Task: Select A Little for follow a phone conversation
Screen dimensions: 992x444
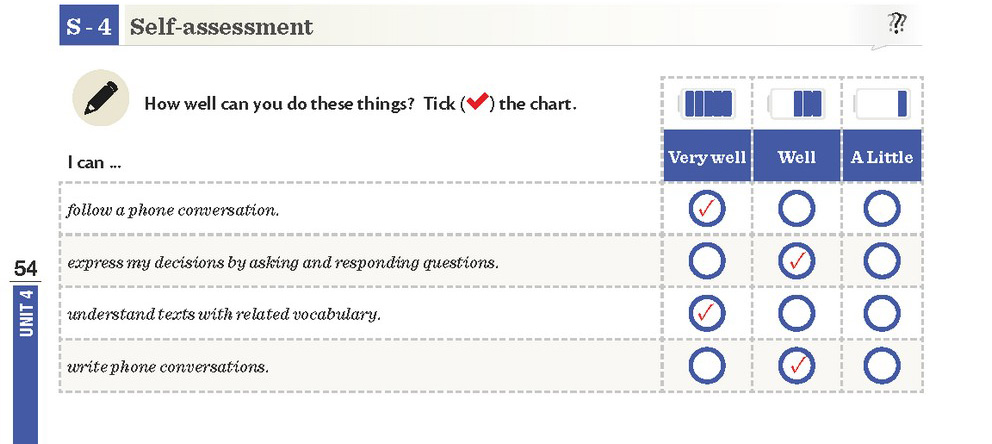Action: click(x=882, y=208)
